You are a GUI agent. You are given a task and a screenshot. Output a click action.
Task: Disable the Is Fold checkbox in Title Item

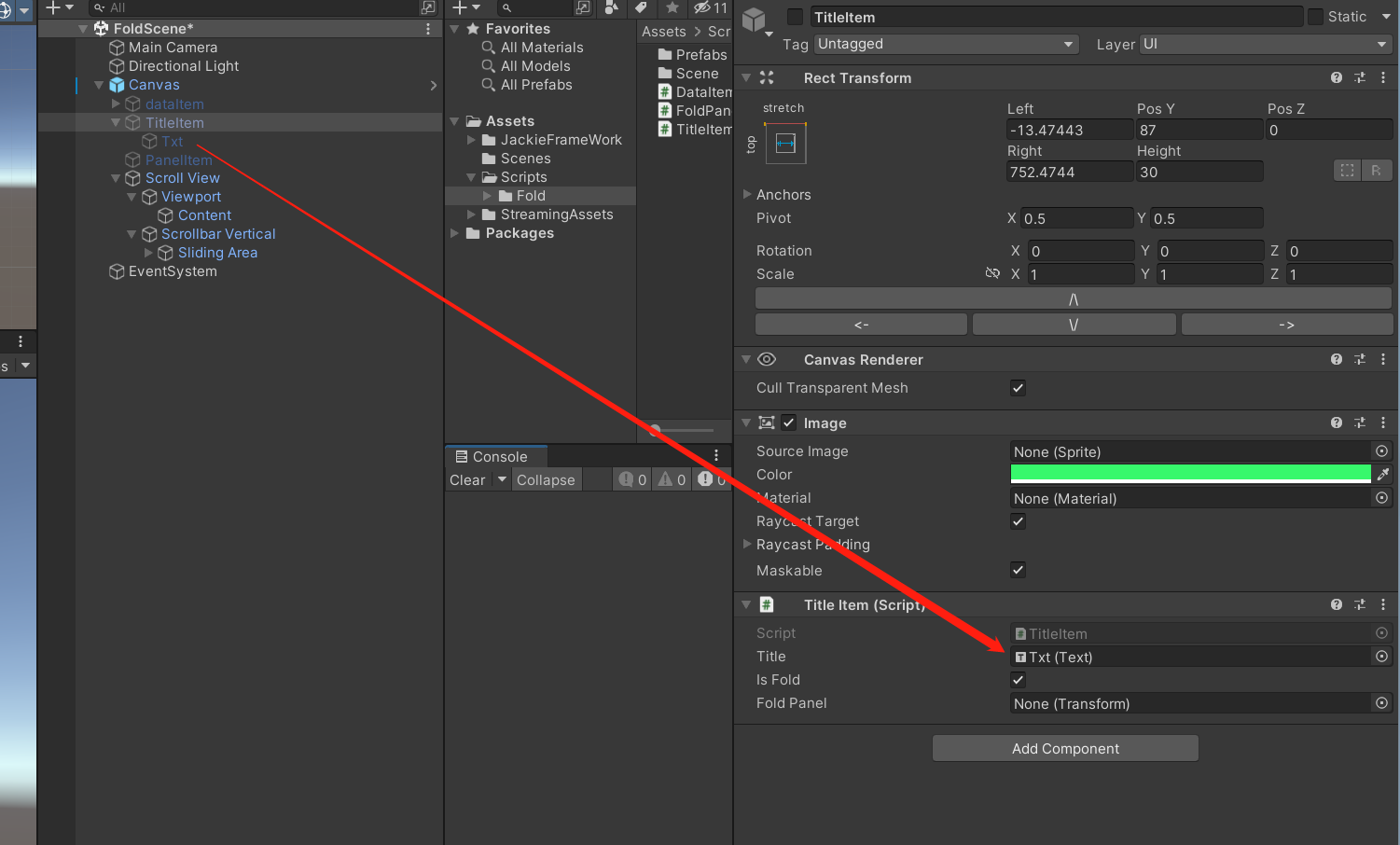pyautogui.click(x=1018, y=679)
